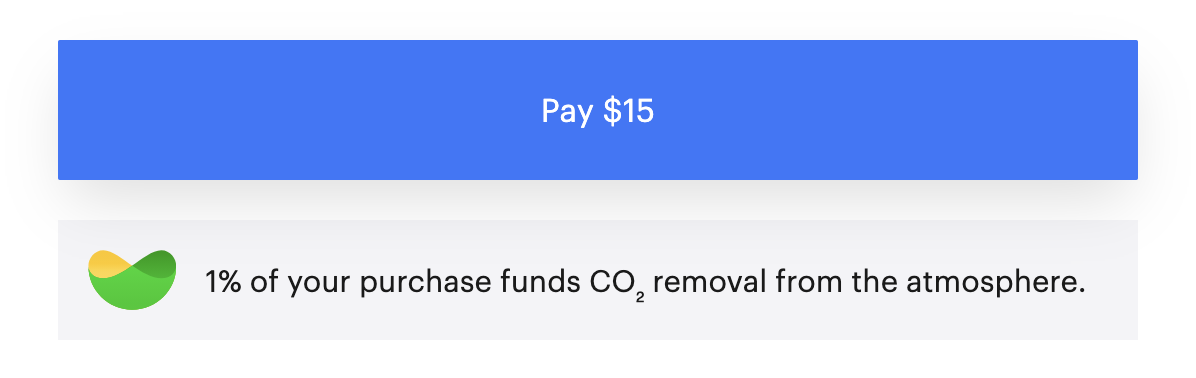
Task: Click the word "Pay" on the blue button
Action: point(567,112)
